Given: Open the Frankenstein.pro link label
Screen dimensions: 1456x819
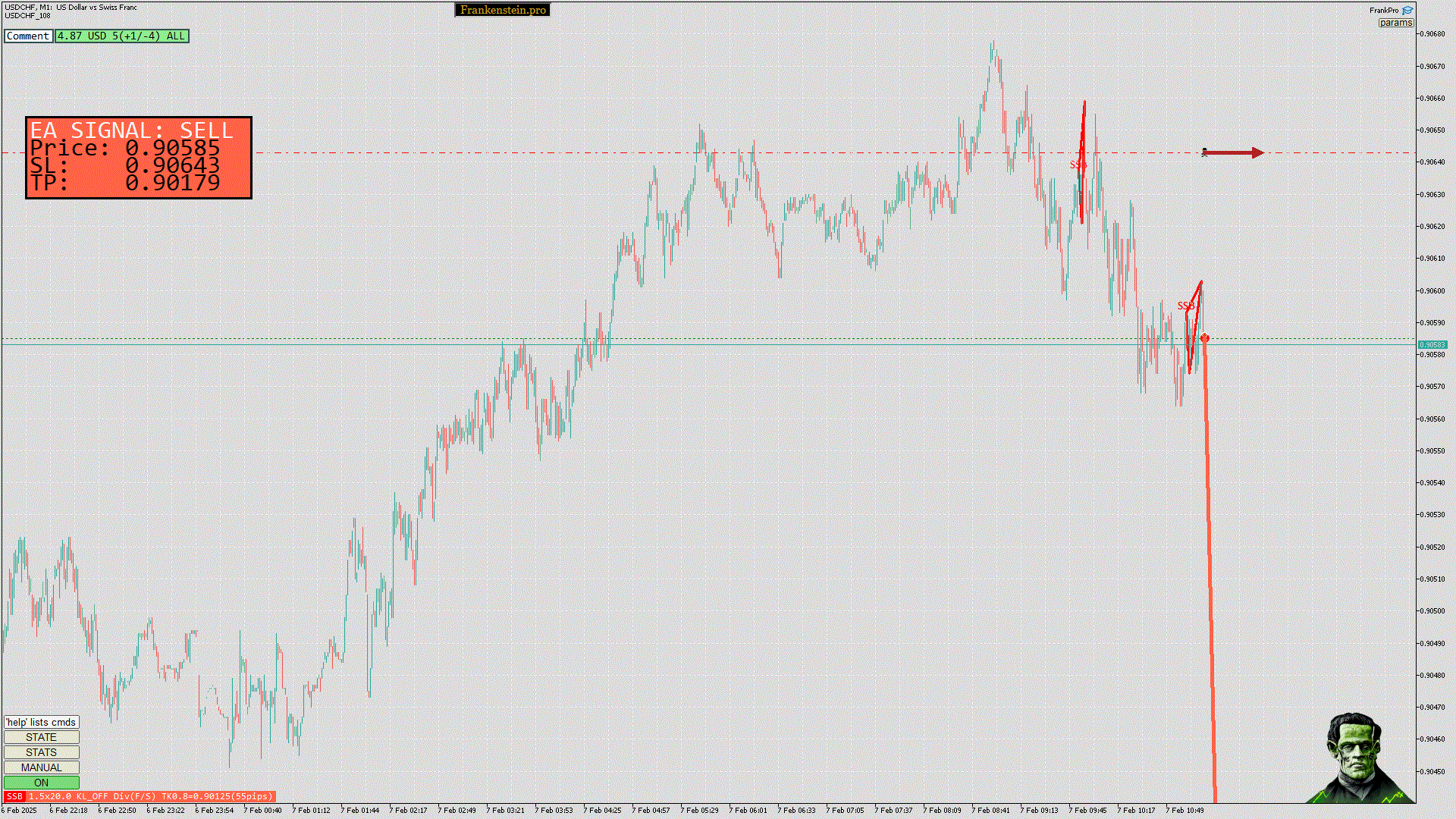Looking at the screenshot, I should pyautogui.click(x=502, y=10).
